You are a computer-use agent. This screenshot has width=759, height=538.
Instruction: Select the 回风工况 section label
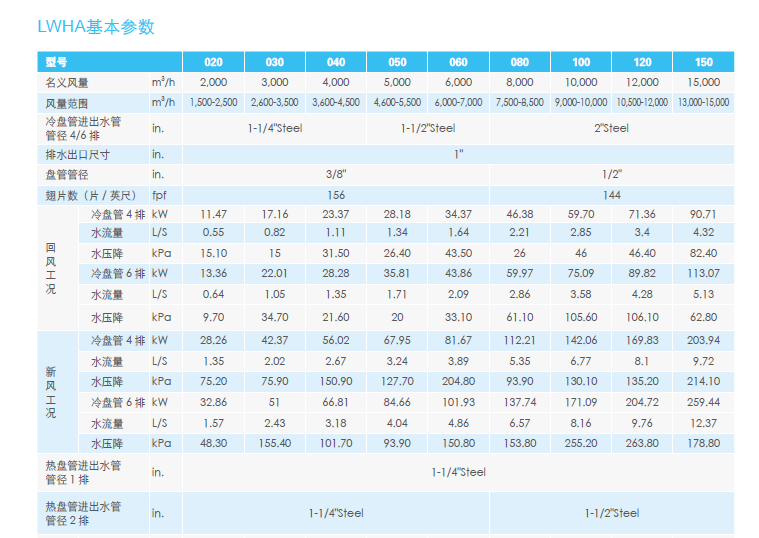(x=51, y=268)
